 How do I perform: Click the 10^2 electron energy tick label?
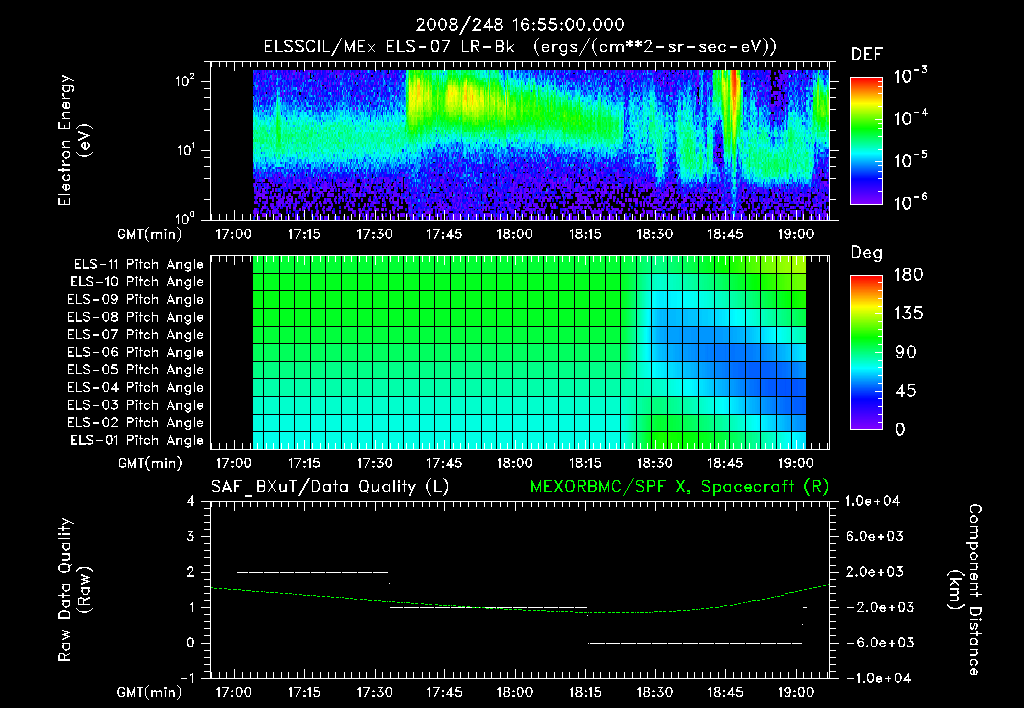coord(185,81)
